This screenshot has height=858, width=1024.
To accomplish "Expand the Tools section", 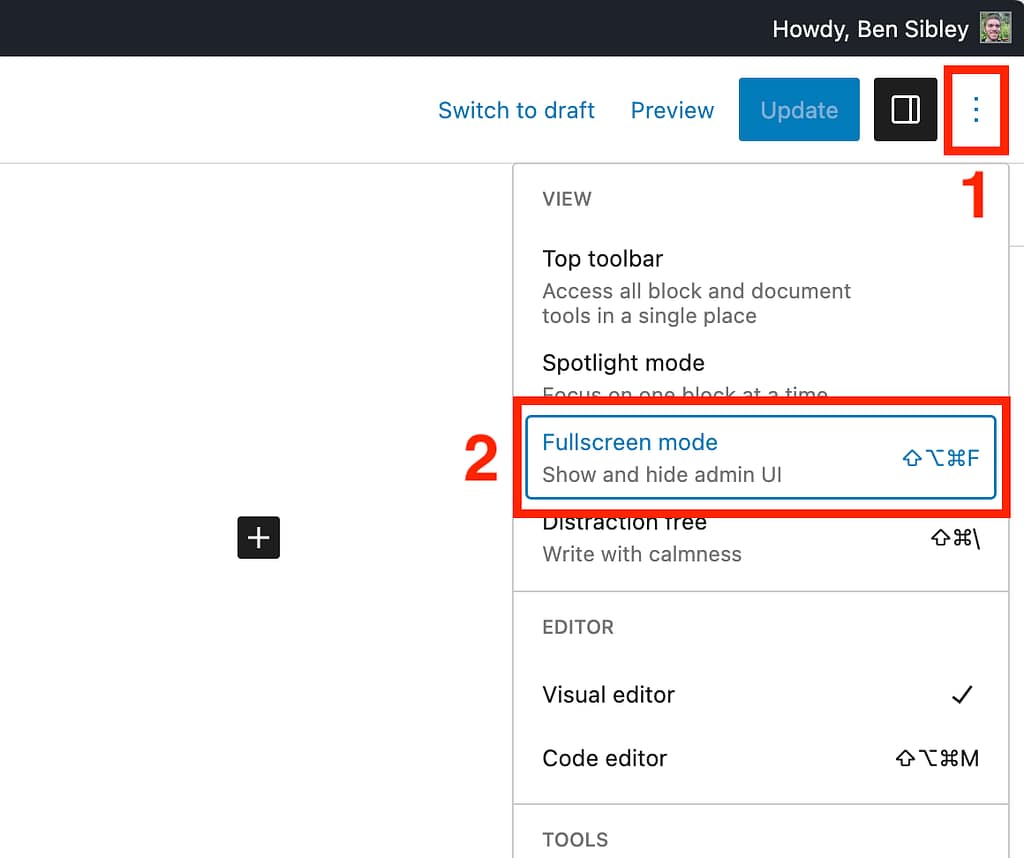I will click(x=575, y=840).
